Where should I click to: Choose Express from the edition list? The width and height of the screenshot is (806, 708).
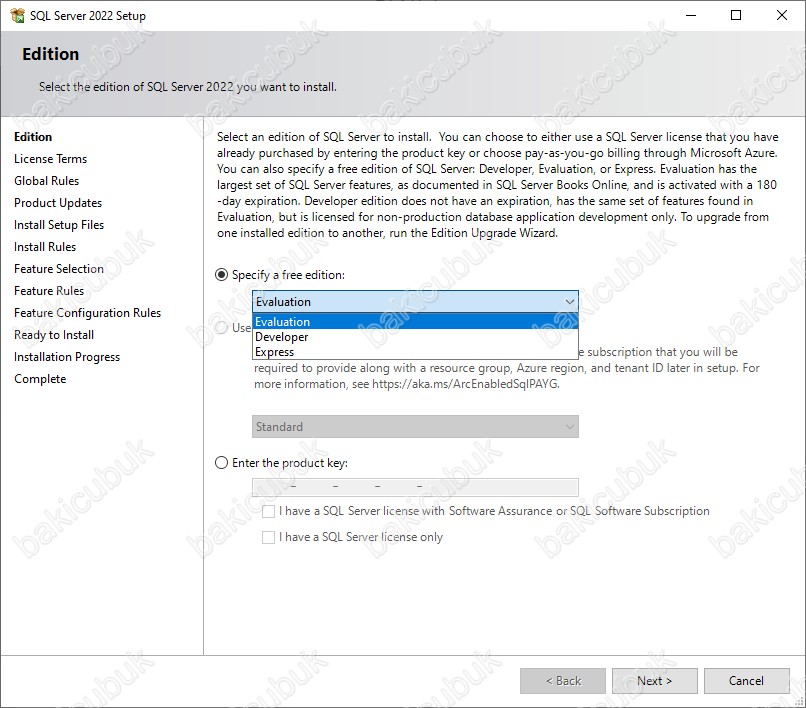coord(415,352)
